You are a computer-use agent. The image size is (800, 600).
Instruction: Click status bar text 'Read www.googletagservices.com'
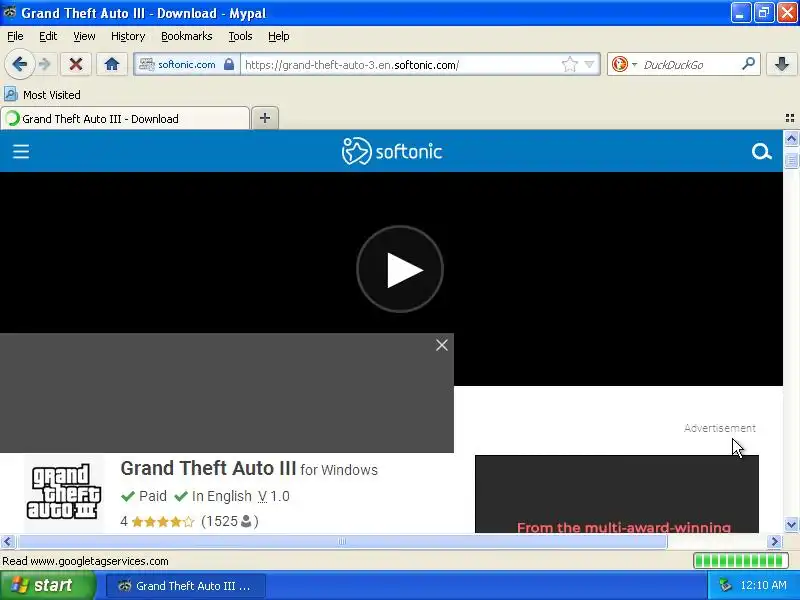85,561
